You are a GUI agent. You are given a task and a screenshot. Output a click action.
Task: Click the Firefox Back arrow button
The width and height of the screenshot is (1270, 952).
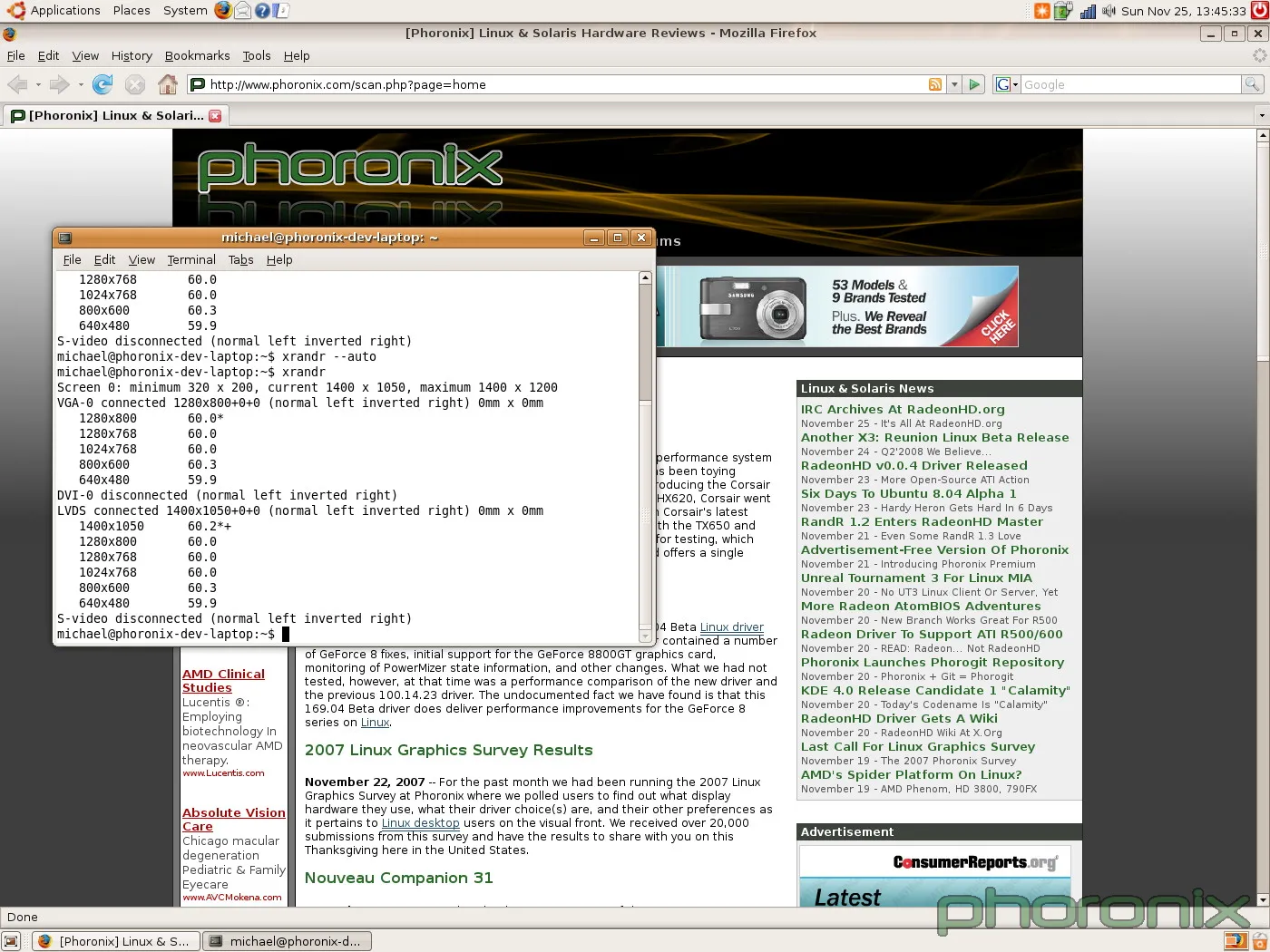pos(17,84)
